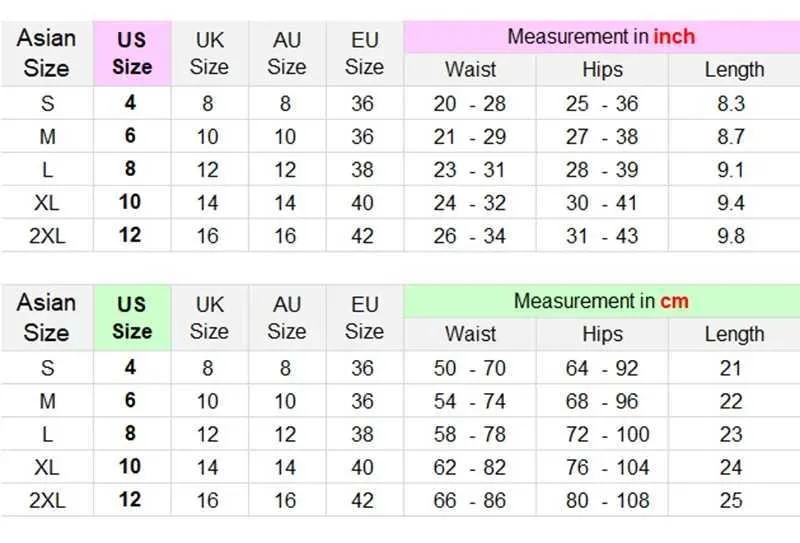Click the waist value 66 - 86
800x543 pixels.
469,500
